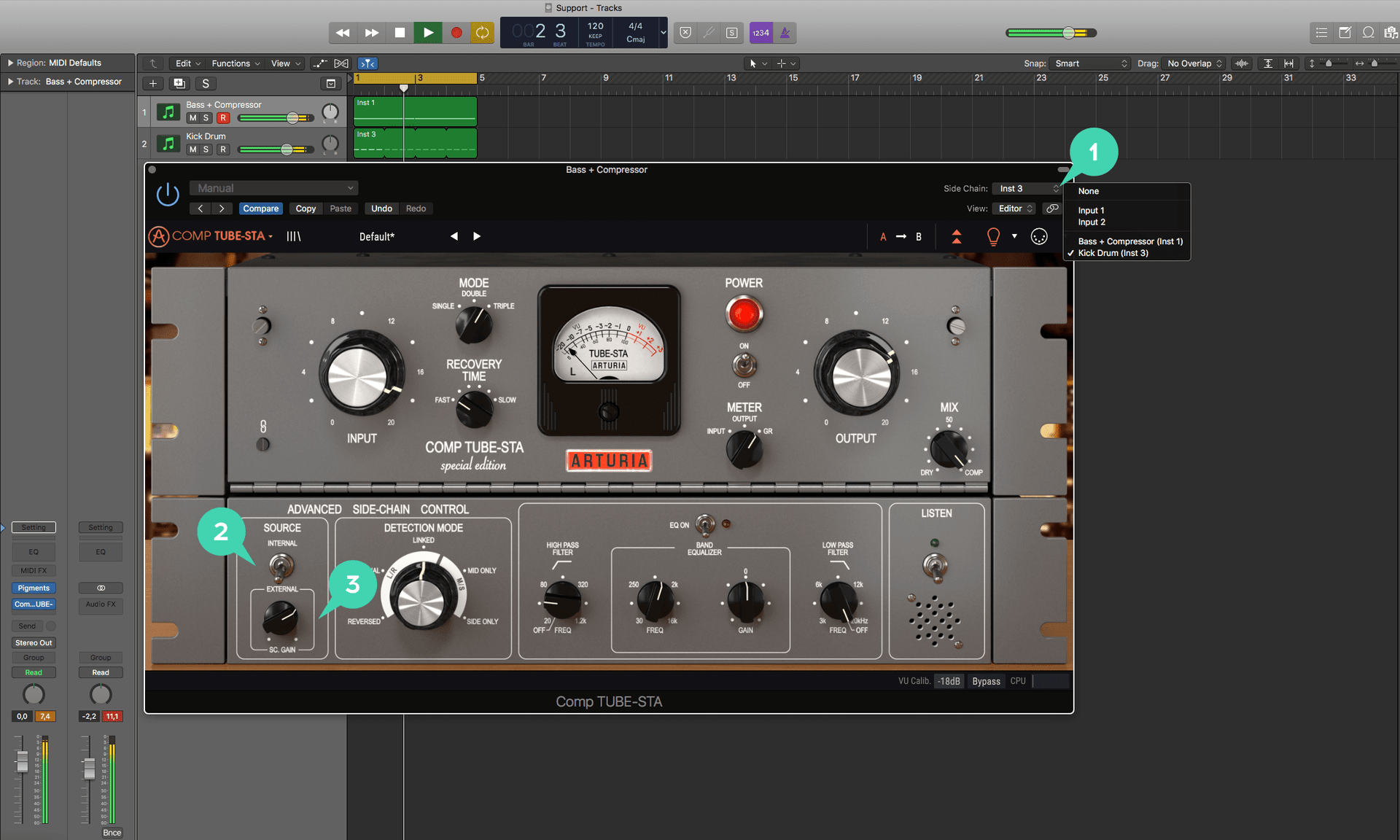Start playback with the green Play button
This screenshot has height=840, width=1400.
428,33
